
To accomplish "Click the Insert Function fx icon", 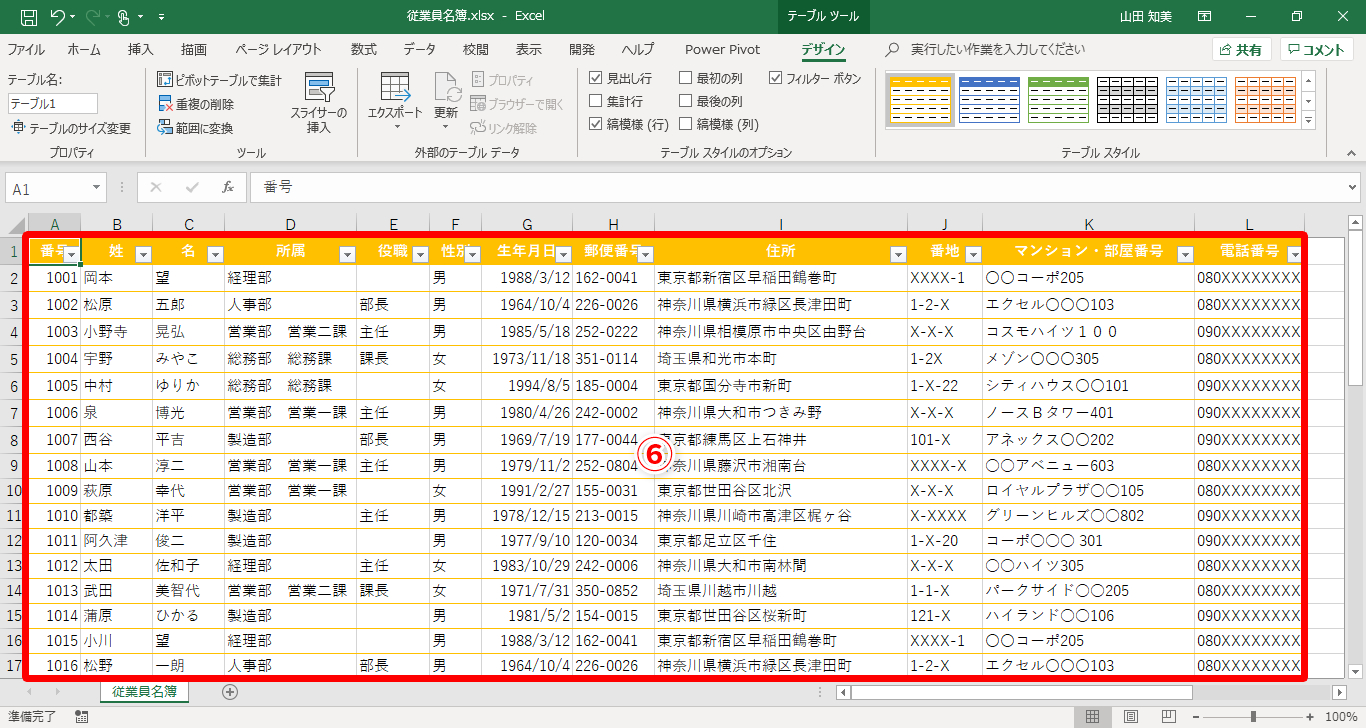I will point(228,187).
